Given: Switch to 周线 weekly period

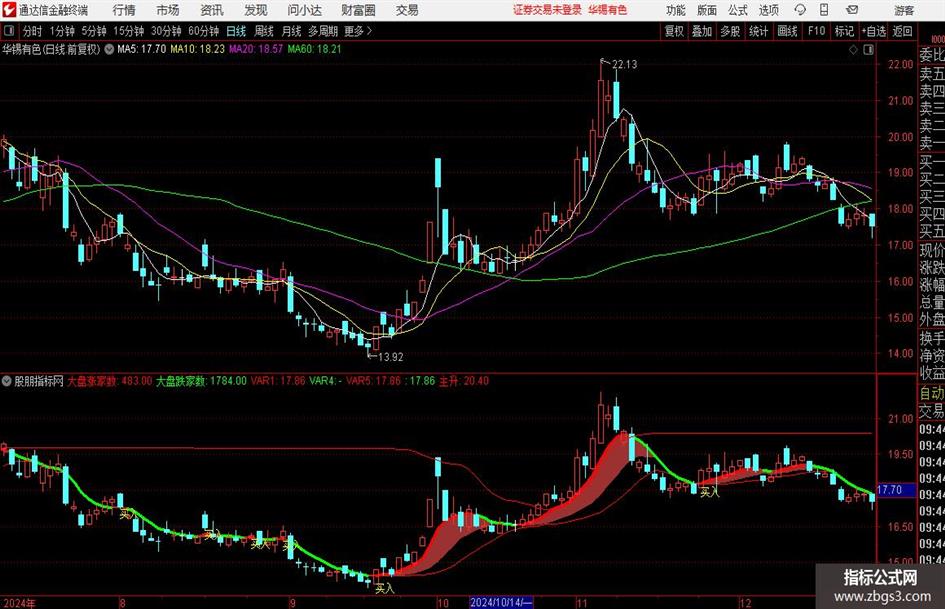Looking at the screenshot, I should 263,31.
